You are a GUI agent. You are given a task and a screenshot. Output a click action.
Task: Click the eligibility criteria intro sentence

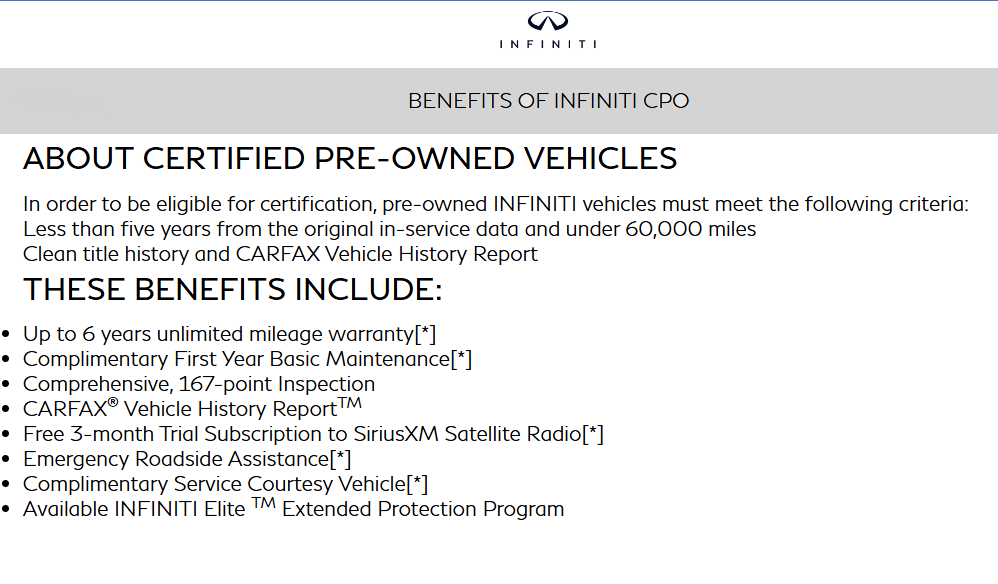pyautogui.click(x=496, y=204)
